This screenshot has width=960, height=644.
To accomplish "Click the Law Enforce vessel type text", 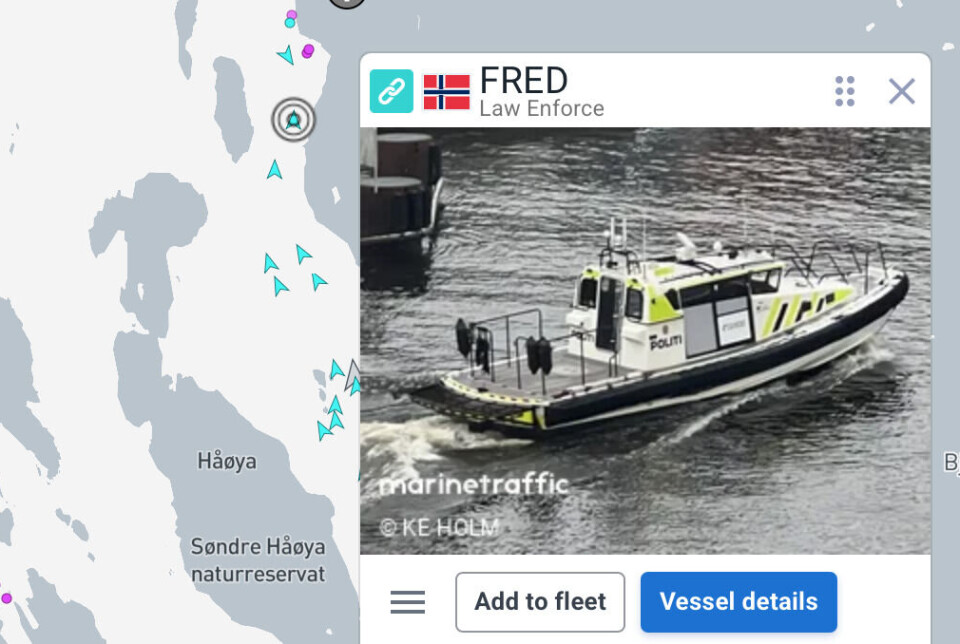I will point(542,108).
